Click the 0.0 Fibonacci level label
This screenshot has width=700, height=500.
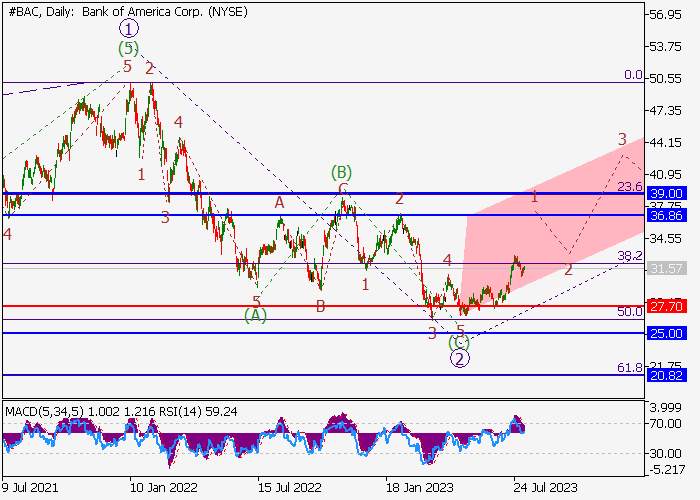click(633, 75)
